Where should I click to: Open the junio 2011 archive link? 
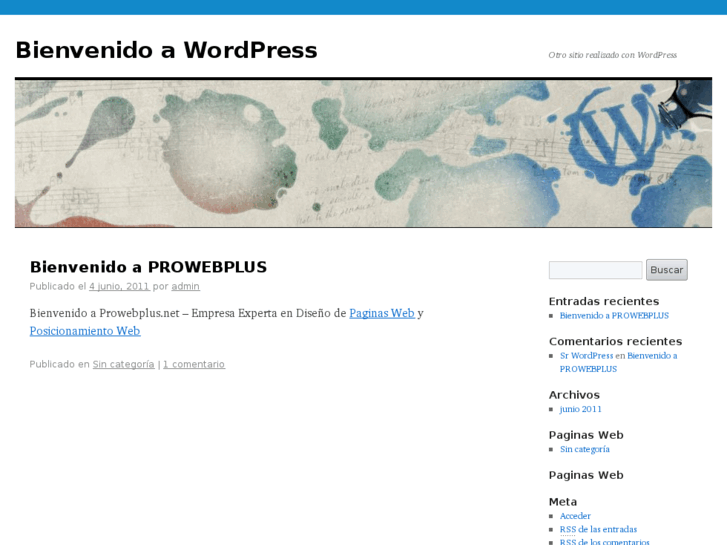coord(580,409)
